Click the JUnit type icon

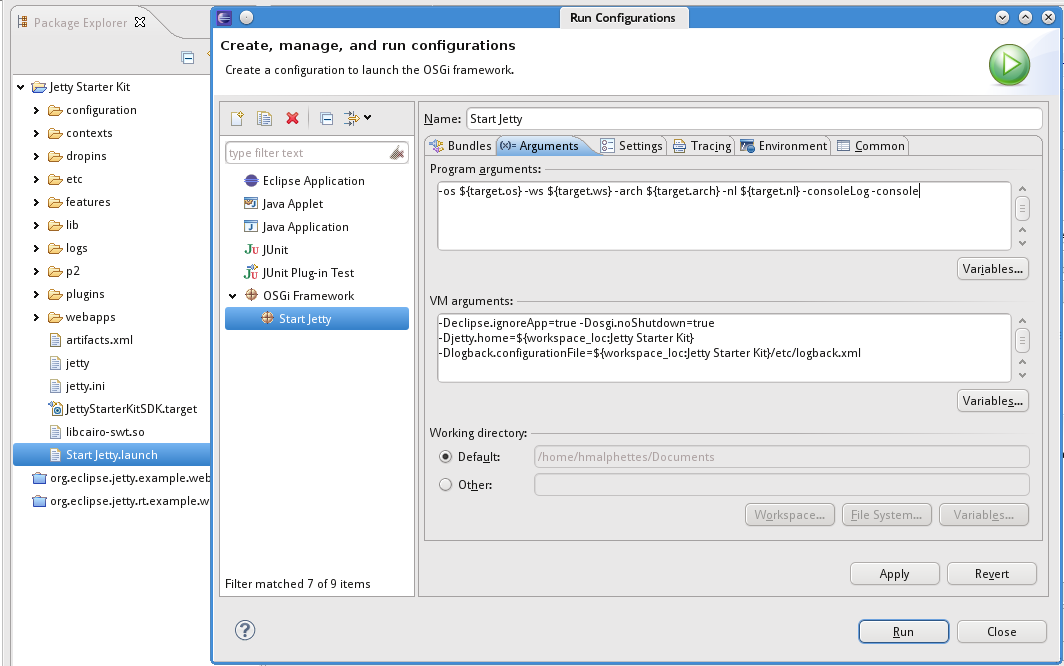point(251,250)
